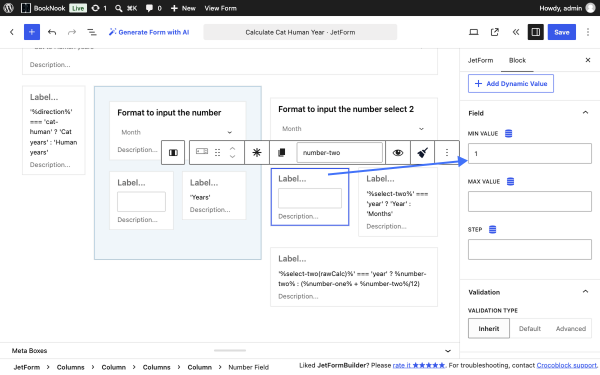Select Default validation type

tap(530, 328)
